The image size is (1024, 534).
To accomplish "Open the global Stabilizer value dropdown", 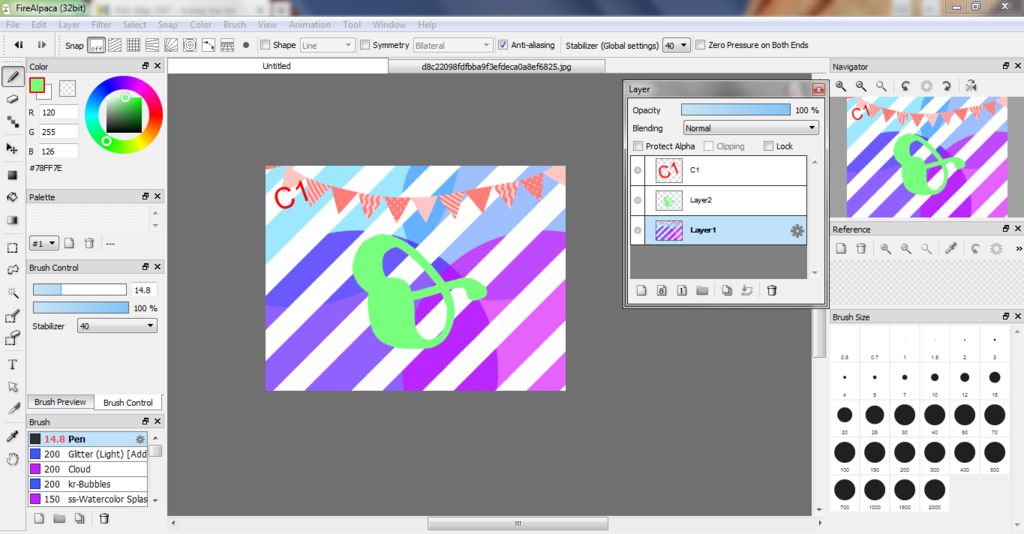I will pyautogui.click(x=676, y=45).
